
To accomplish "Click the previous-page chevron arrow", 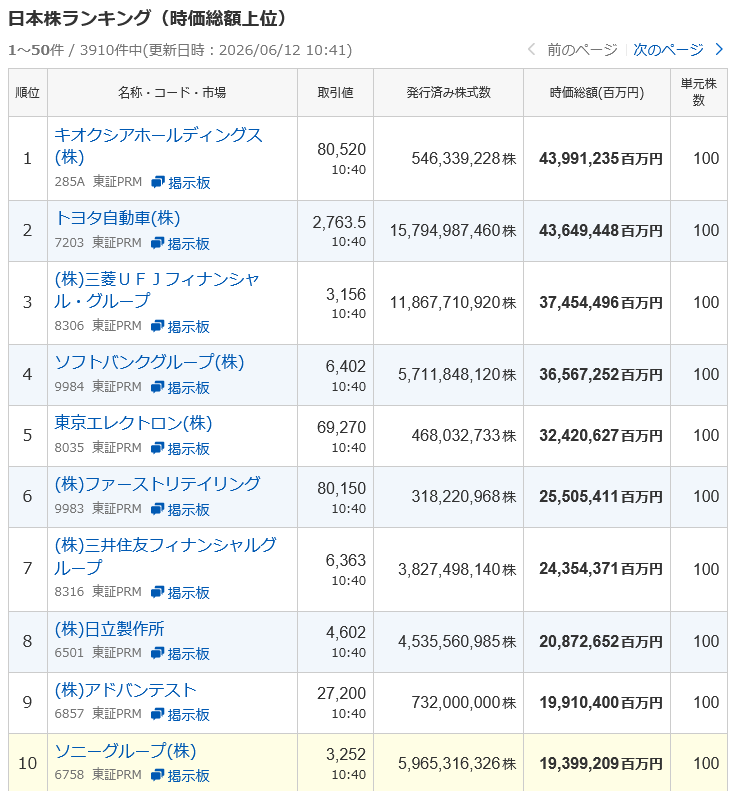I will coord(531,49).
